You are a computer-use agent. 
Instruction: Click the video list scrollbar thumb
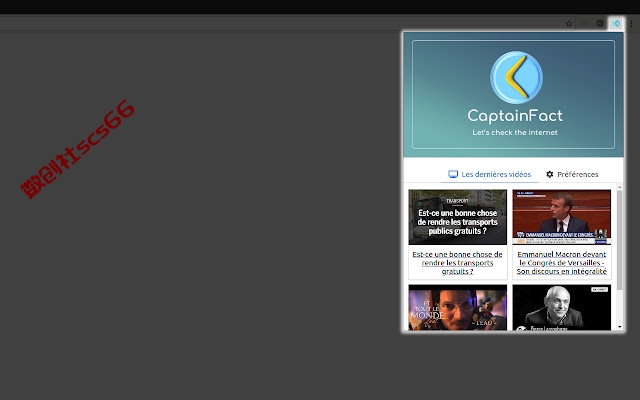click(x=620, y=240)
